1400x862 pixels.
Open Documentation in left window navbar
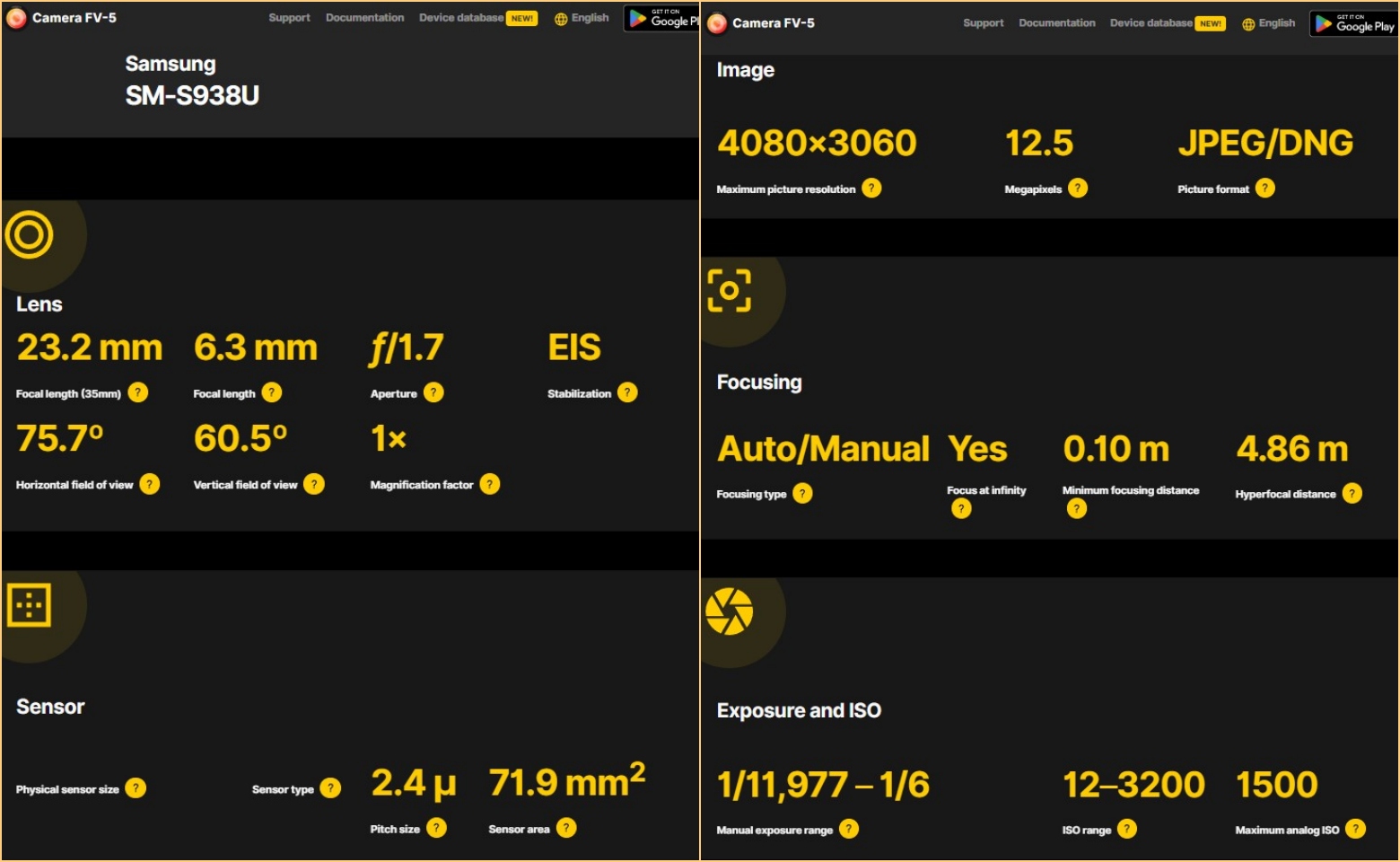coord(364,18)
